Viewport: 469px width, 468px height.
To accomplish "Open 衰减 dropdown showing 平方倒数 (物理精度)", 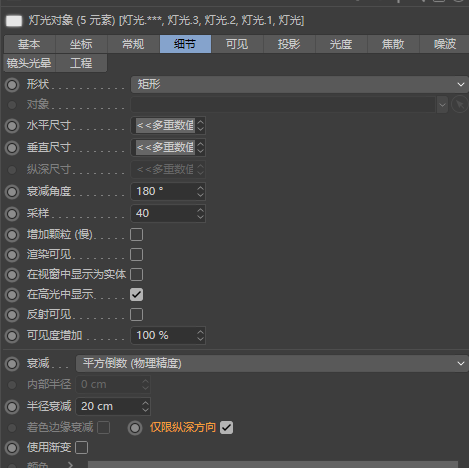I will [272, 364].
